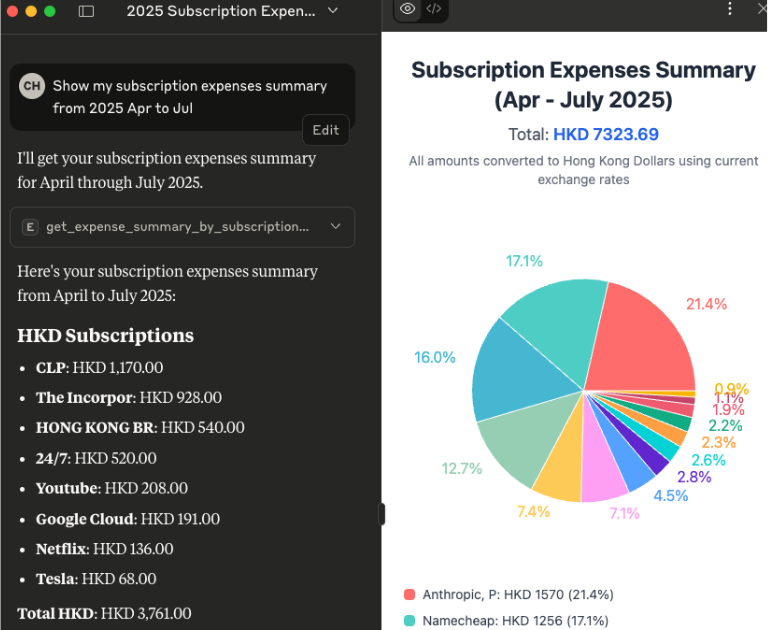The height and width of the screenshot is (630, 768).
Task: Toggle the sidebar panel icon
Action: 86,11
